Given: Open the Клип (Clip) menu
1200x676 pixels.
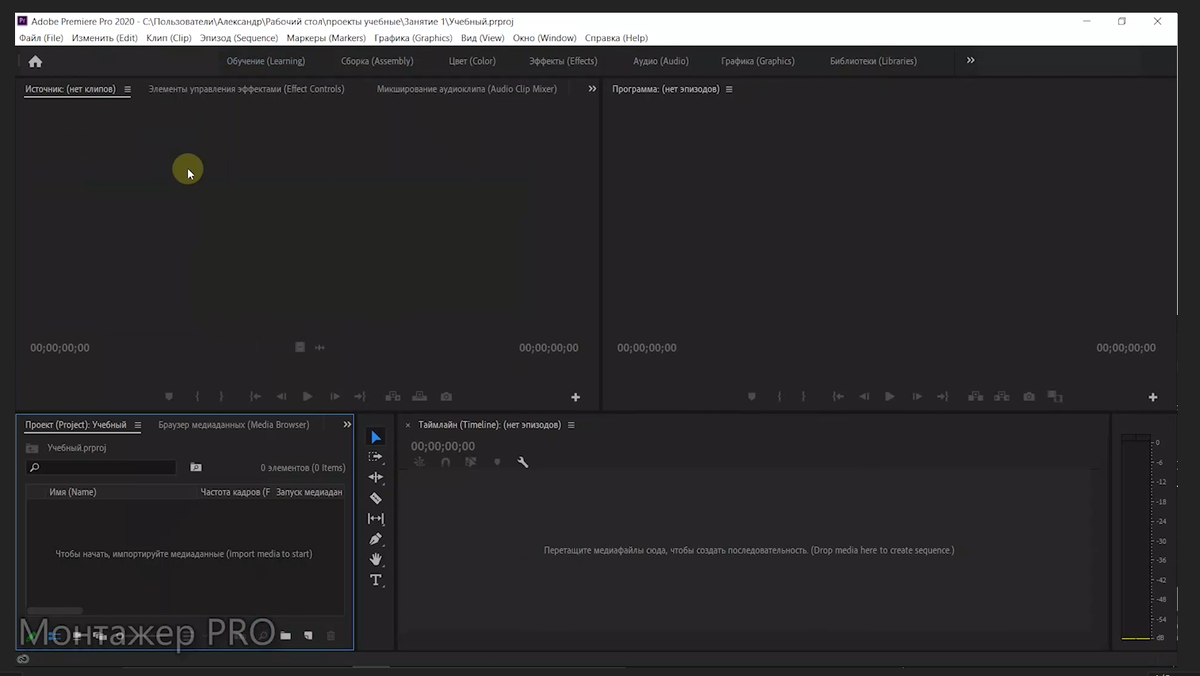Looking at the screenshot, I should pos(169,38).
